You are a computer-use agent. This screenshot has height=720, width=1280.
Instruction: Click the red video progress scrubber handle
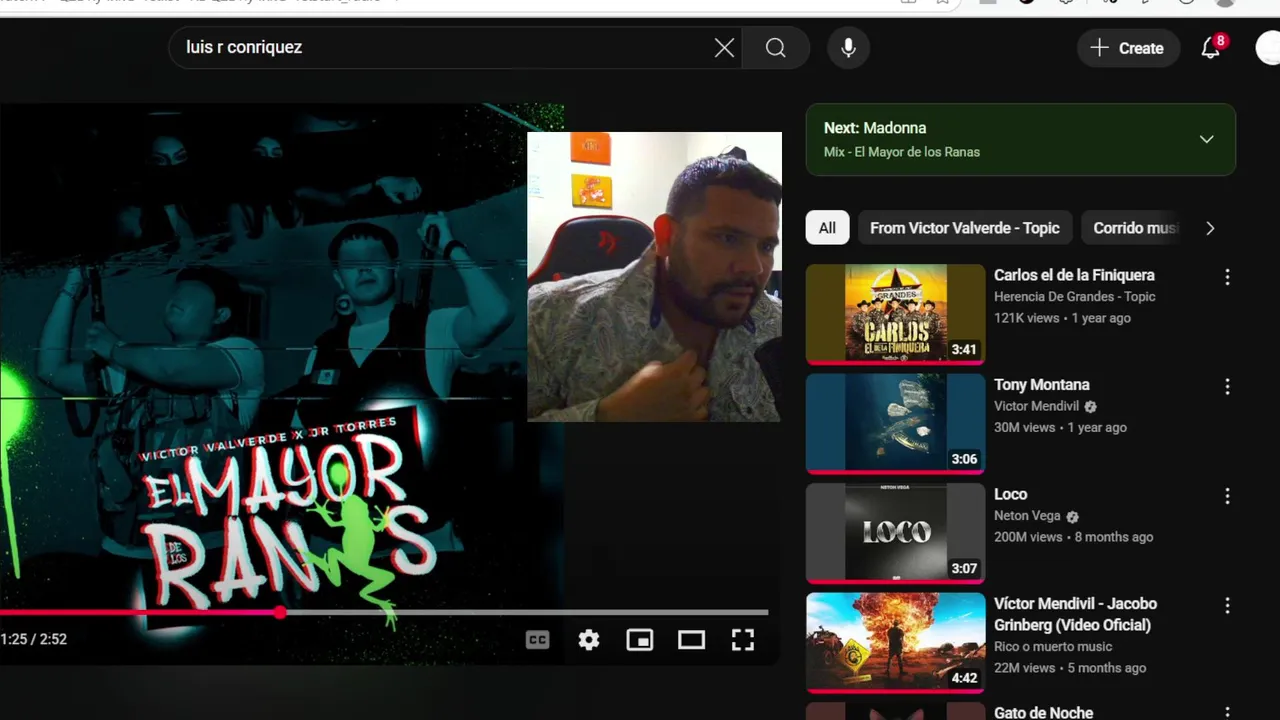281,612
